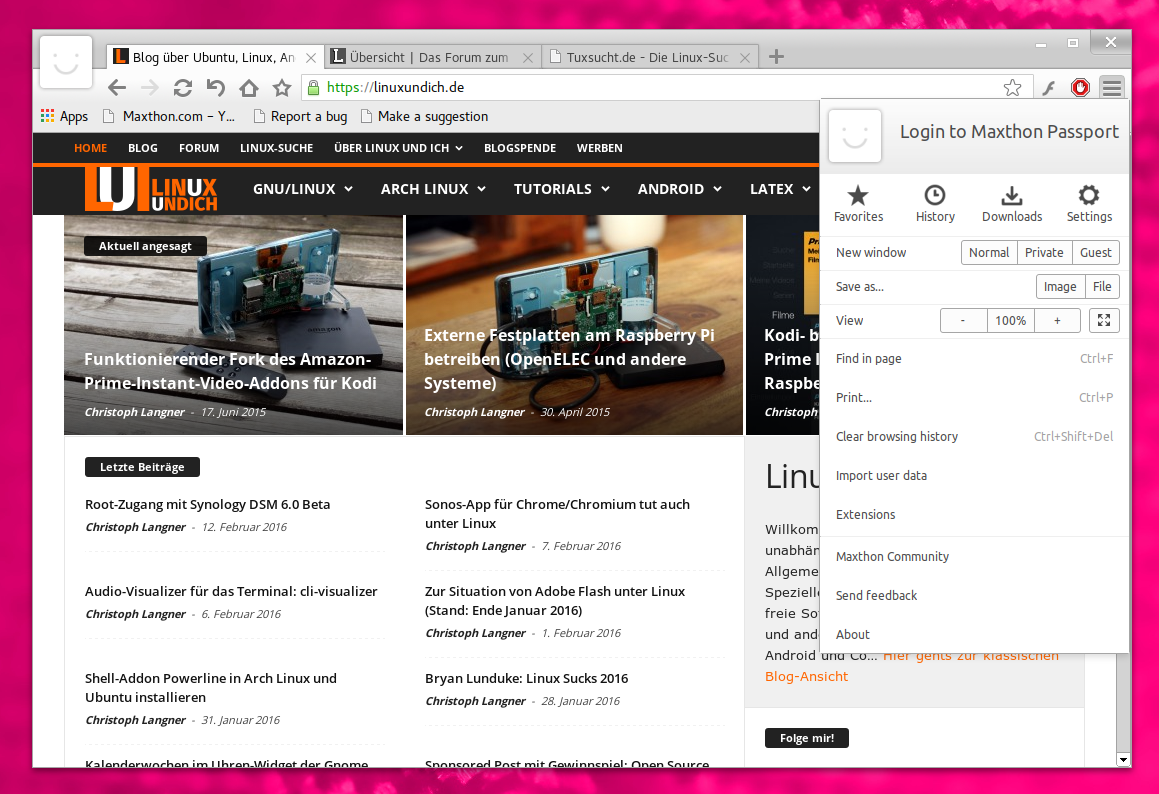Viewport: 1159px width, 794px height.
Task: Open a Guest new window
Action: point(1095,253)
